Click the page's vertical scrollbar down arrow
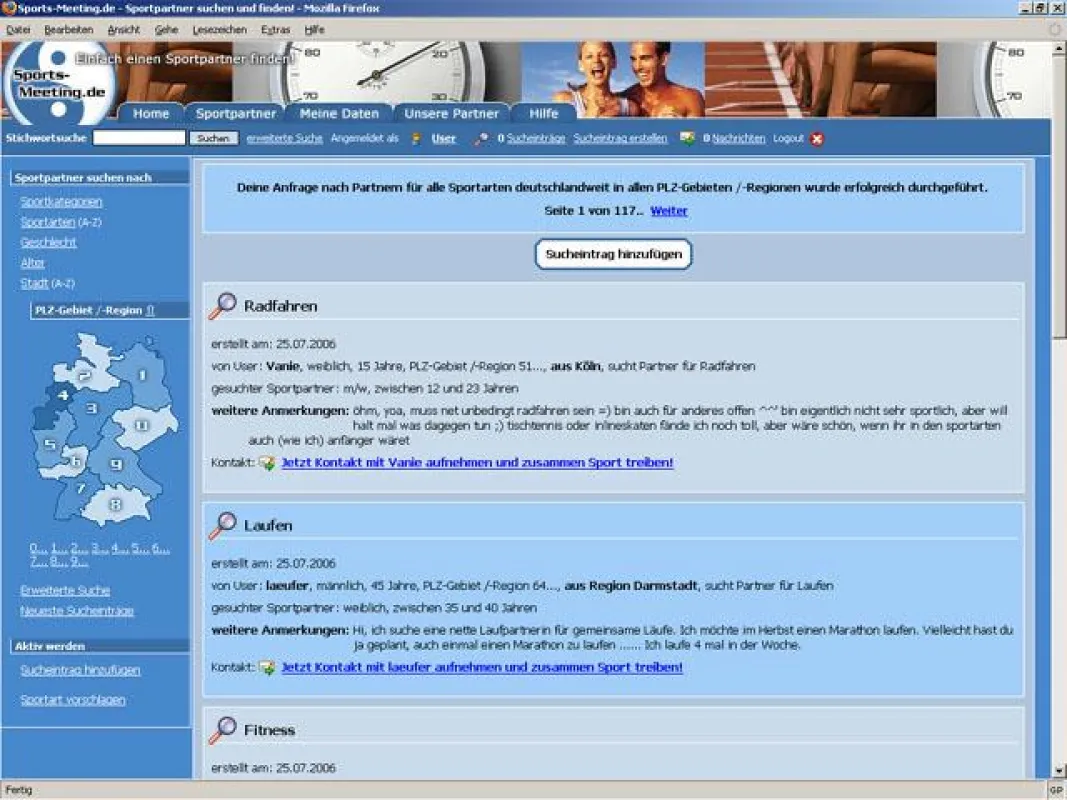This screenshot has width=1067, height=800. (x=1059, y=771)
